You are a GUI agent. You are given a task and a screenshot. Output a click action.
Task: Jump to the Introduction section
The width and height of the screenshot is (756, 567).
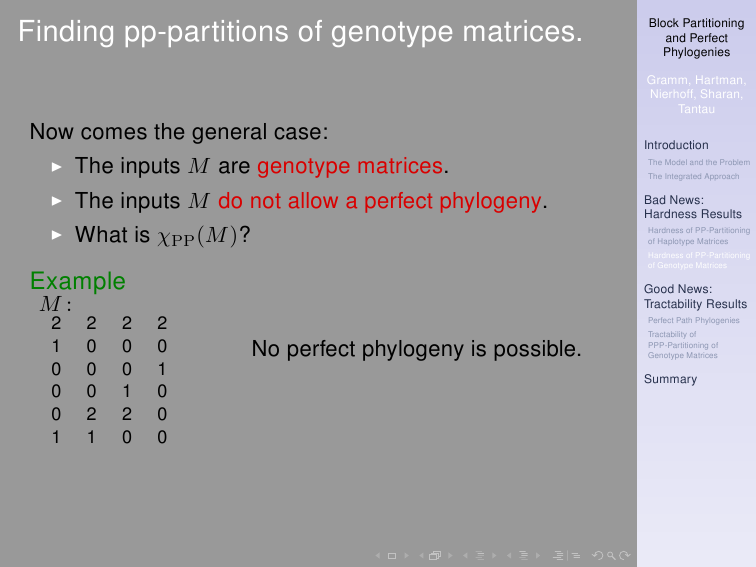[x=676, y=145]
